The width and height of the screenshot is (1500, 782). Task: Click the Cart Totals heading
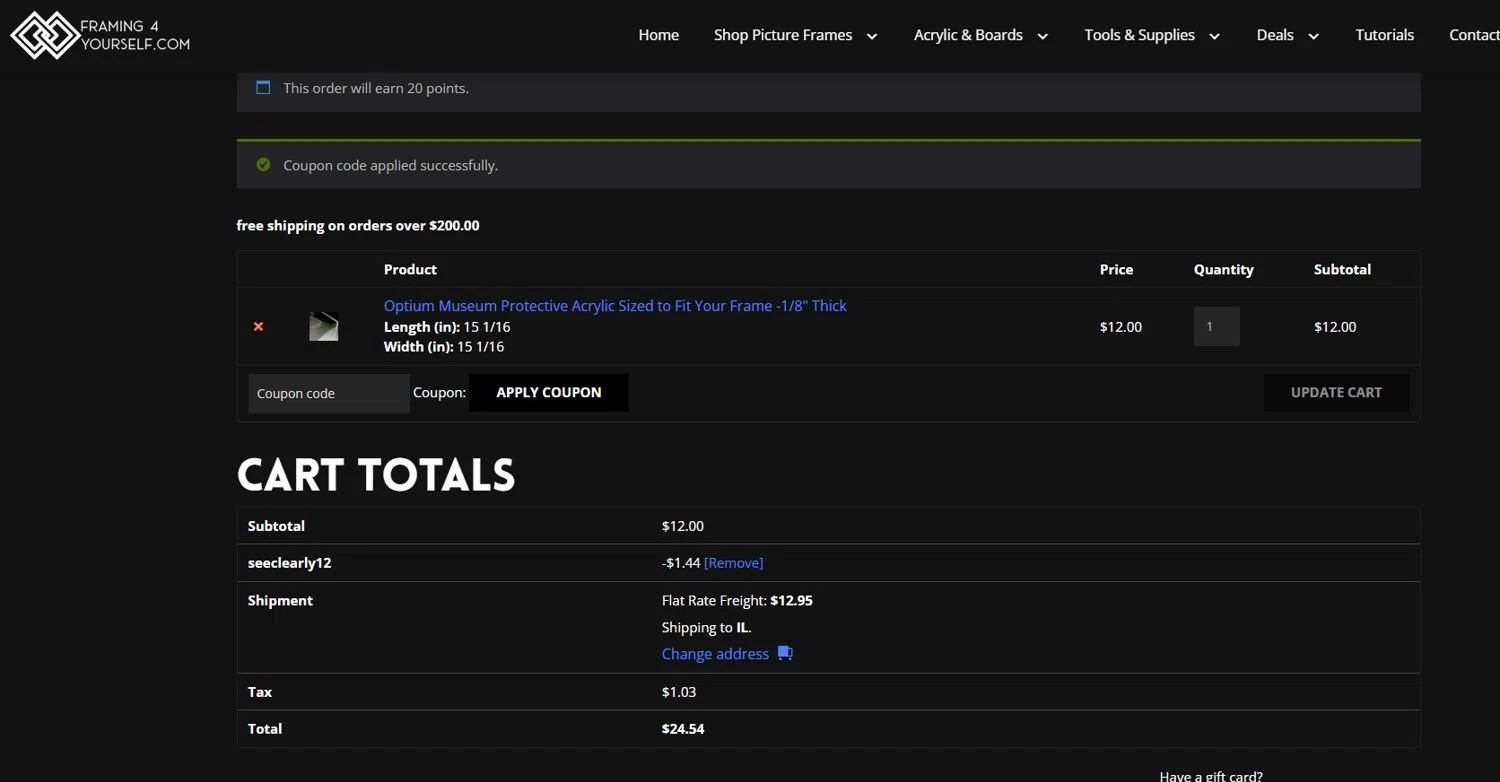(x=376, y=475)
